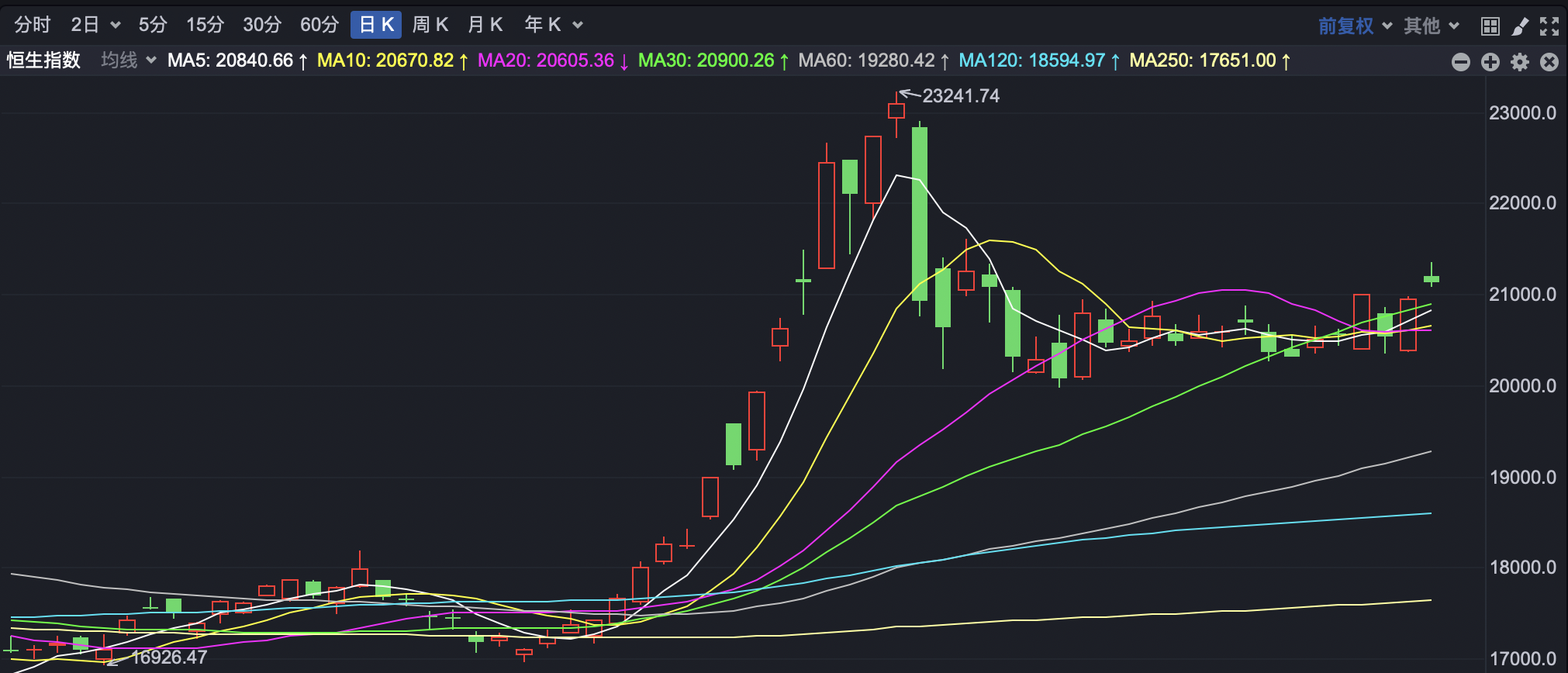Switch to 60分 chart period
This screenshot has width=1568, height=673.
click(x=319, y=25)
